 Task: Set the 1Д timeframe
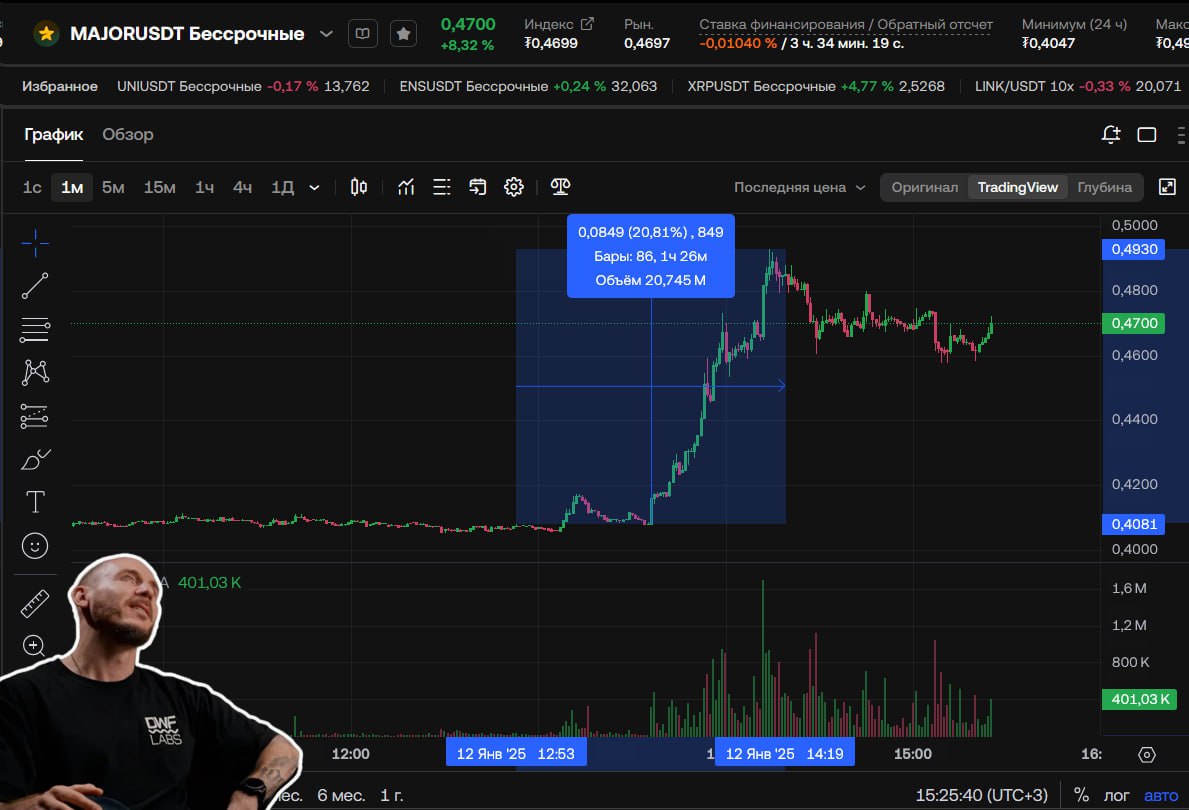point(282,187)
